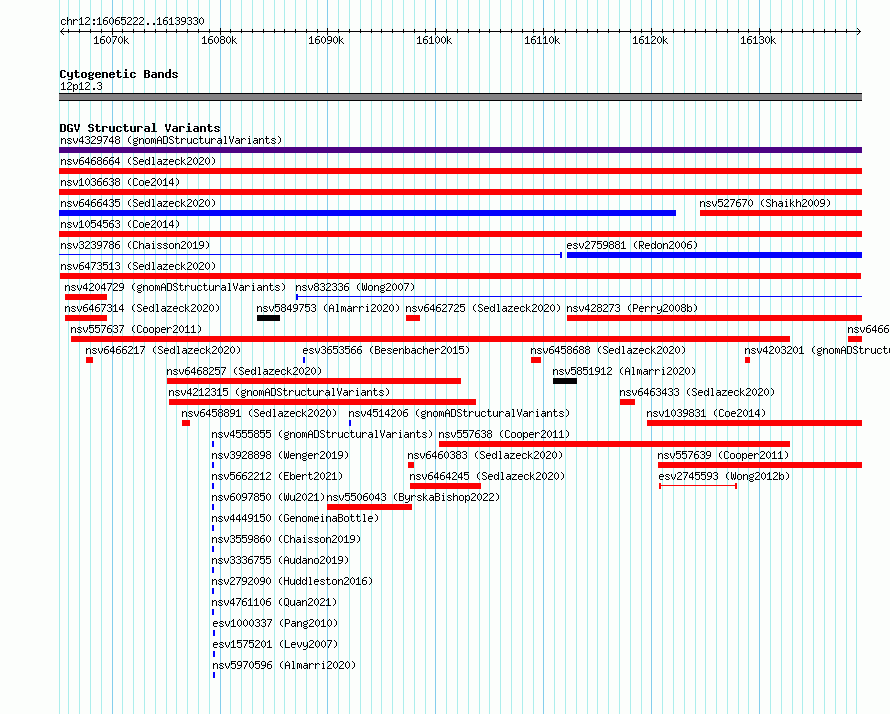This screenshot has height=714, width=890.
Task: Click nsv428273 (Perry2008b) label
Action: pyautogui.click(x=632, y=308)
